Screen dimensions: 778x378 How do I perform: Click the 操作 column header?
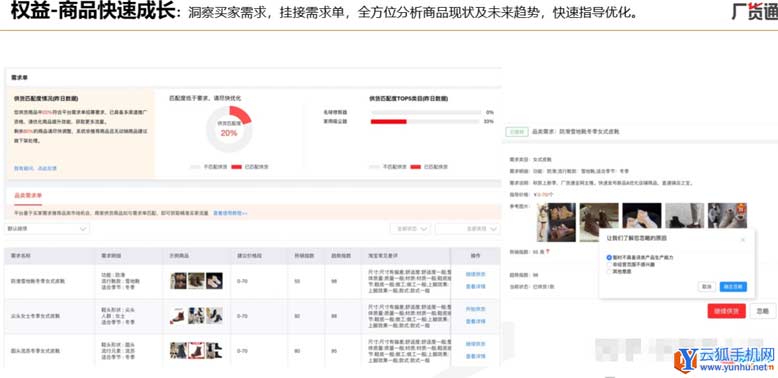[x=475, y=255]
